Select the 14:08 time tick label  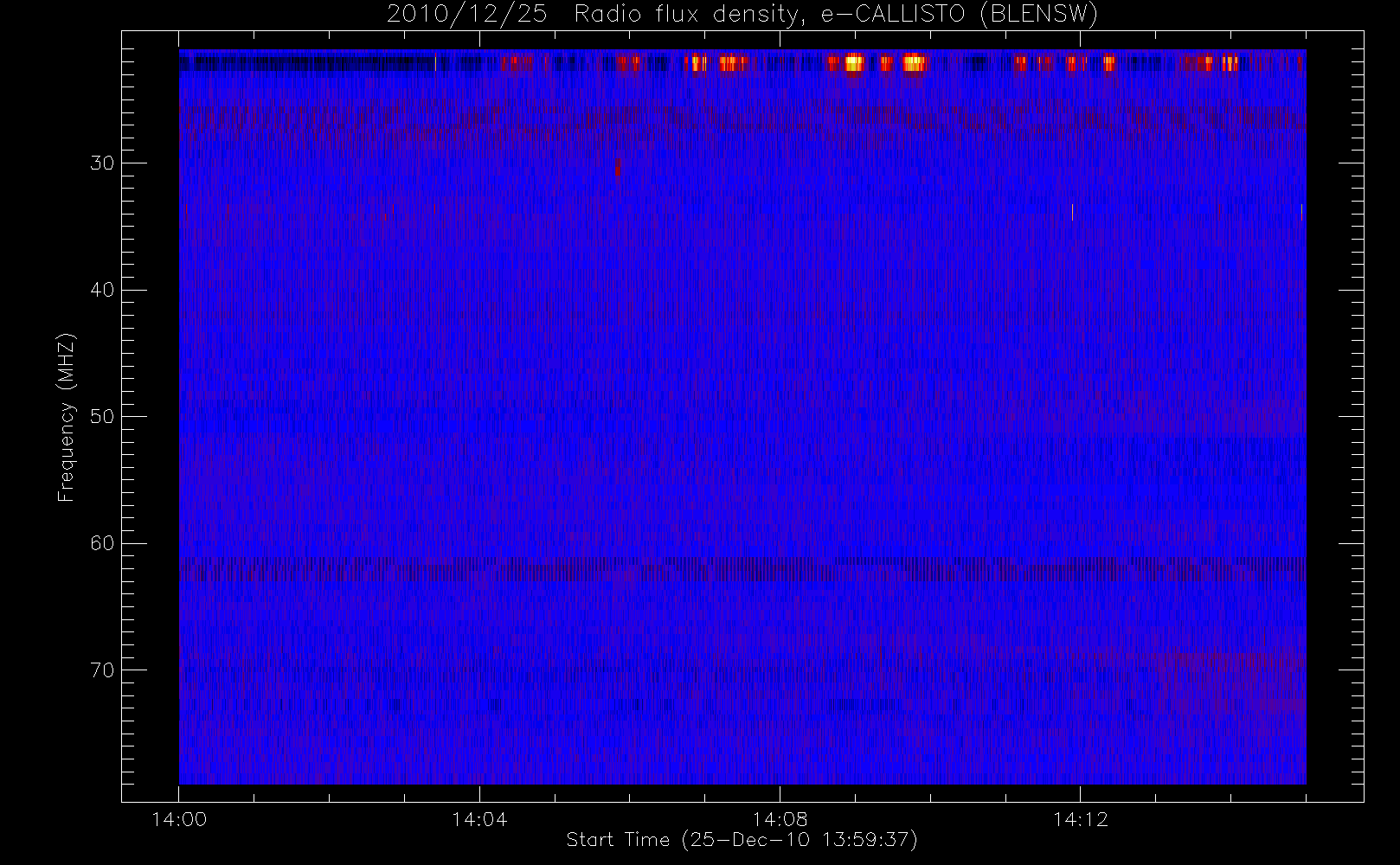point(779,819)
